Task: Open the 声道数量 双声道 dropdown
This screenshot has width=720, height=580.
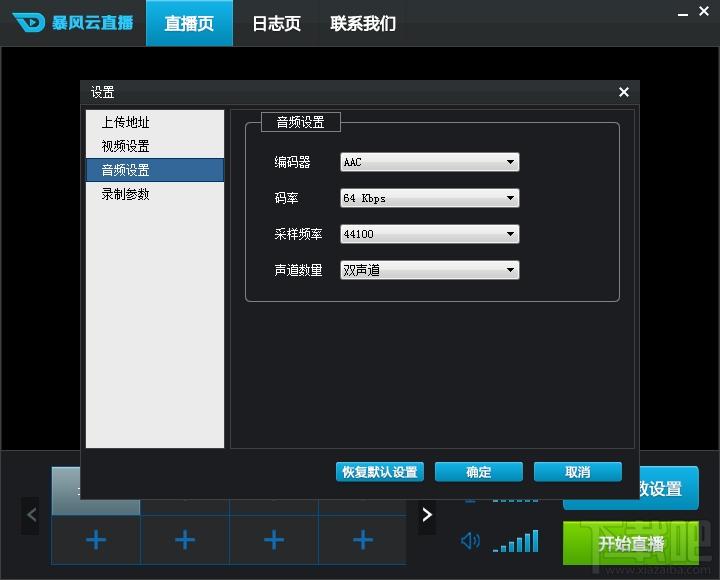Action: point(430,270)
